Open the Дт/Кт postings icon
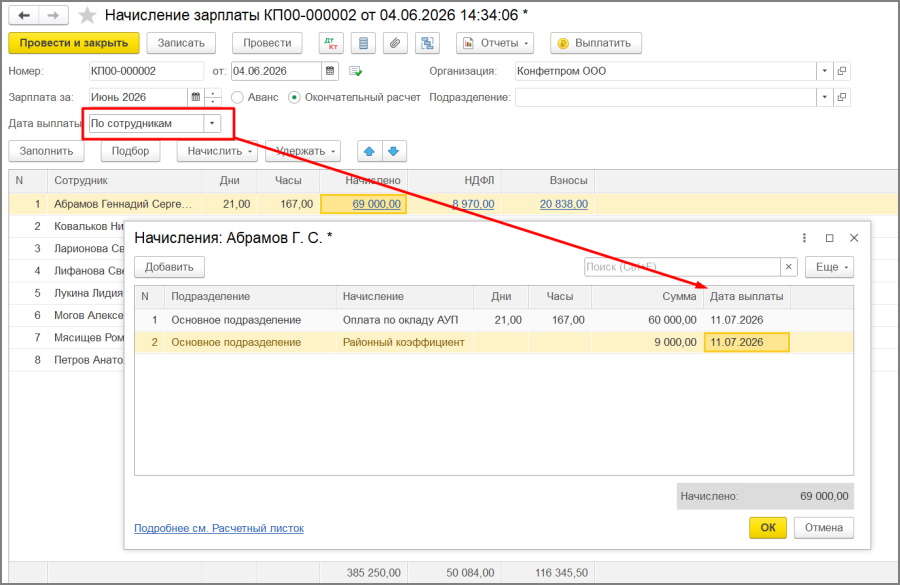 [x=331, y=43]
